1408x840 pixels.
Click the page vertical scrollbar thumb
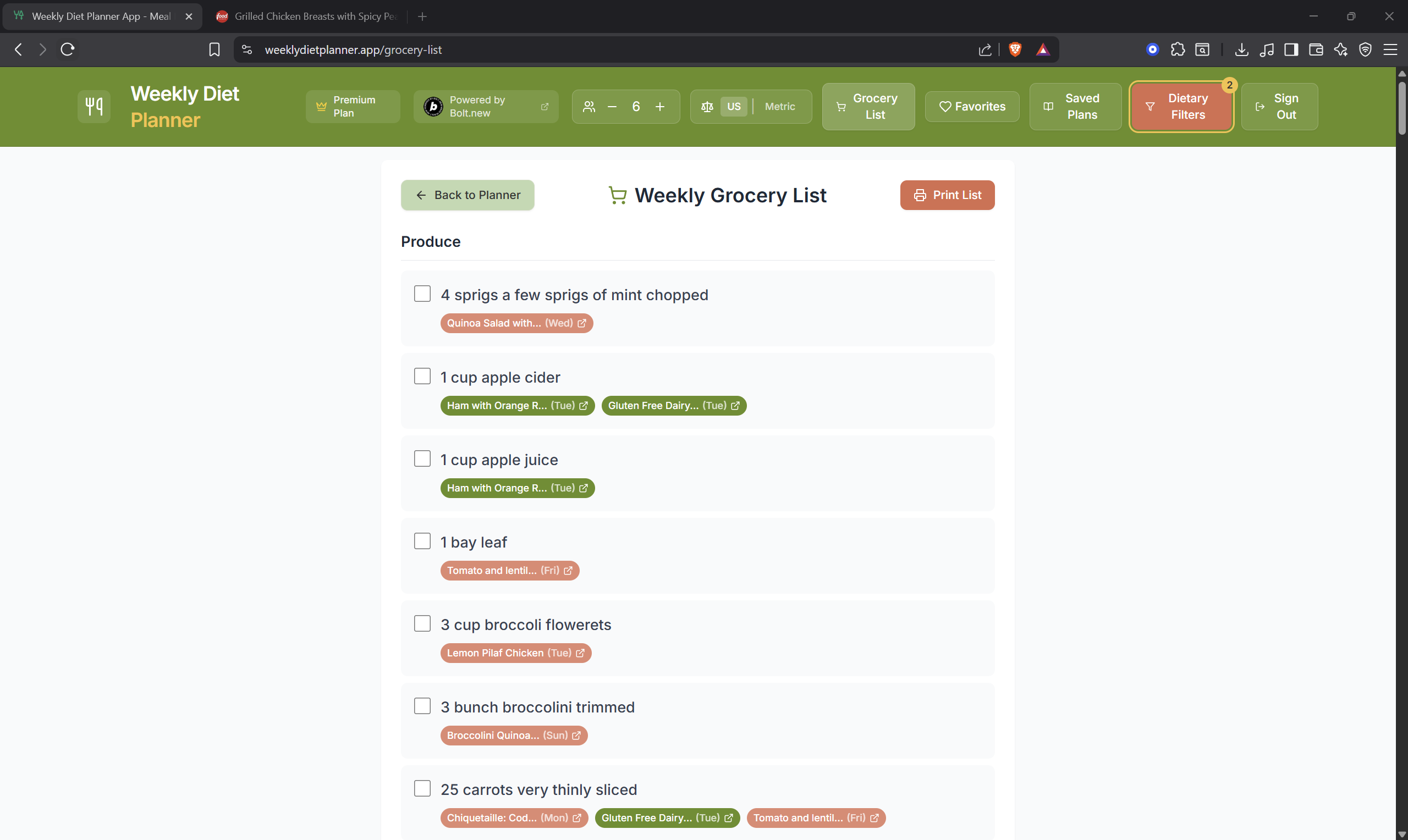pyautogui.click(x=1402, y=108)
